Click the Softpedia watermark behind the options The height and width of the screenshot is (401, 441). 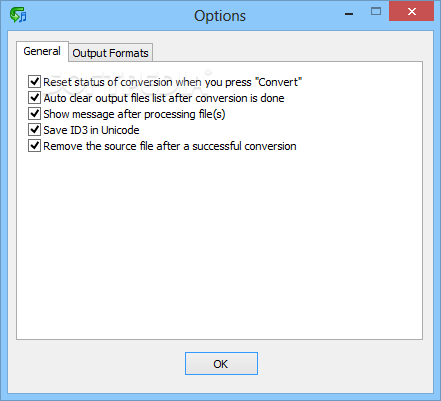pos(130,80)
